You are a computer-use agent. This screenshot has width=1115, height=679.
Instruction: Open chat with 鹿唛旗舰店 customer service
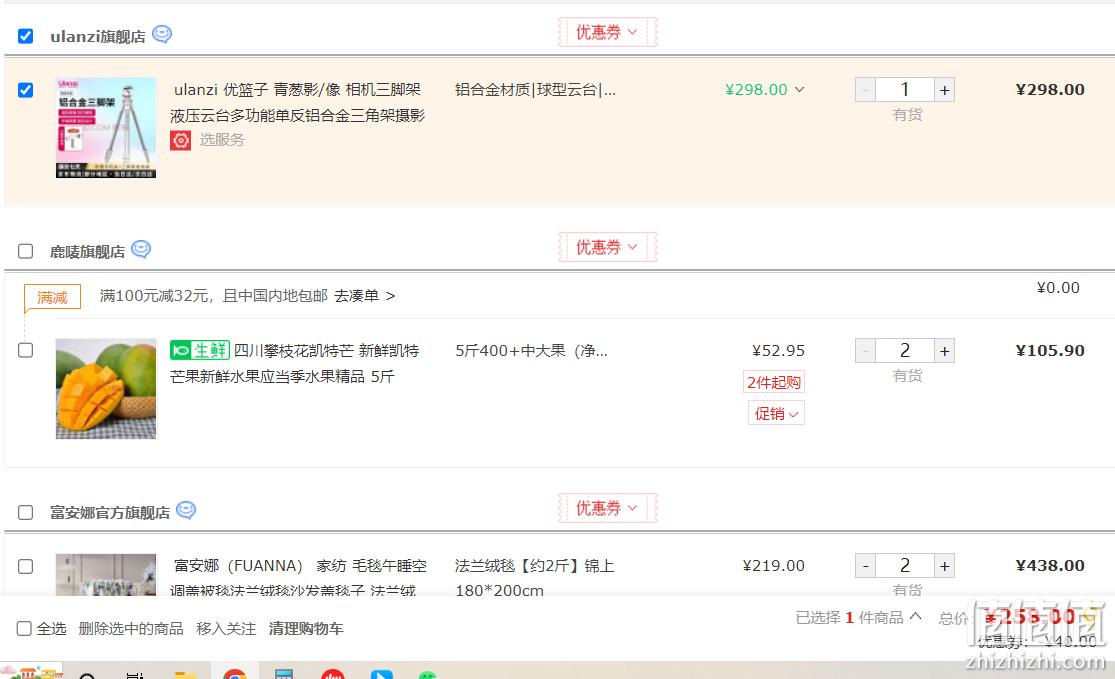click(x=141, y=249)
